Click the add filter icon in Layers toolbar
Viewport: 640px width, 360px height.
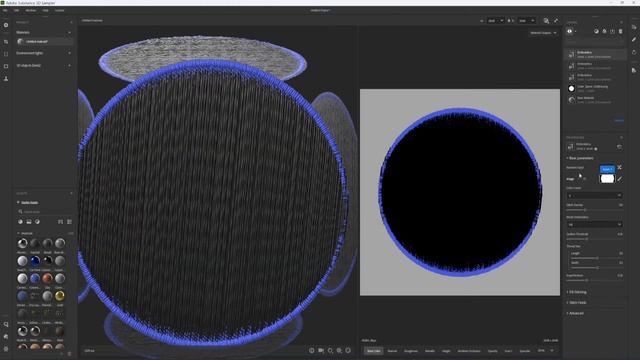[604, 31]
